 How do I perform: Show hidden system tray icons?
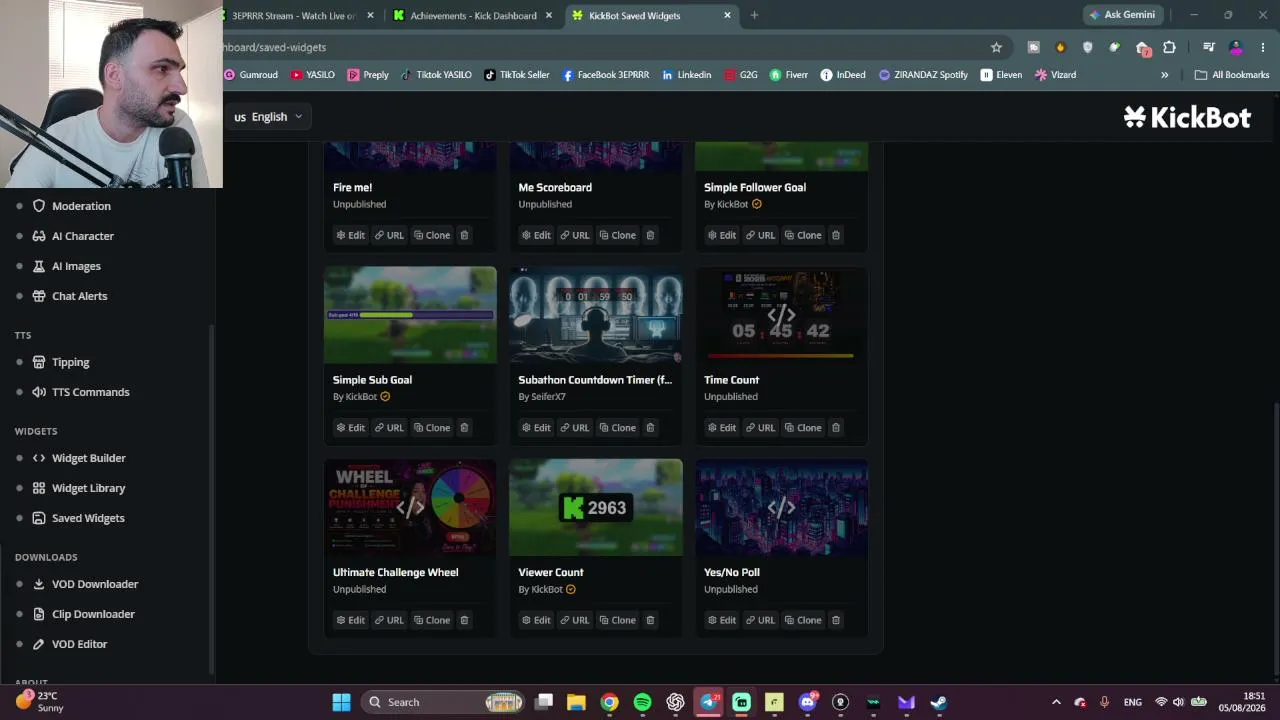1056,702
